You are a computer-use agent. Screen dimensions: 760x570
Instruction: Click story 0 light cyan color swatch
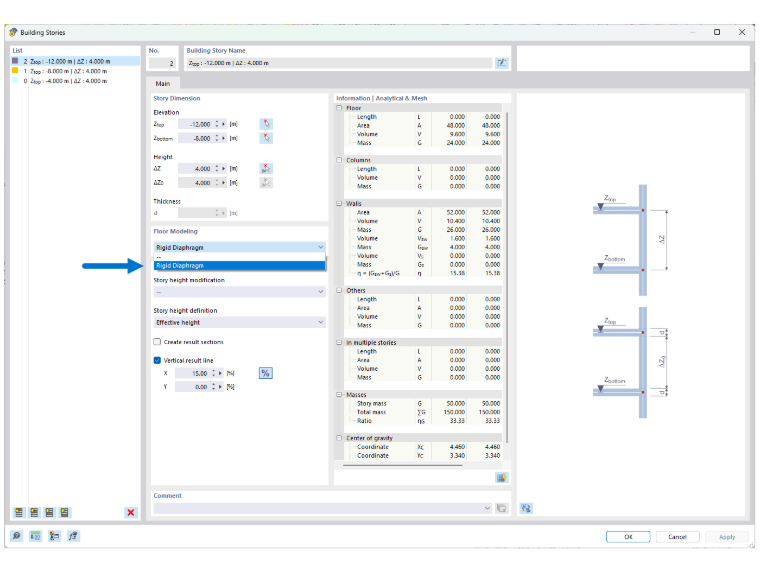(x=15, y=80)
